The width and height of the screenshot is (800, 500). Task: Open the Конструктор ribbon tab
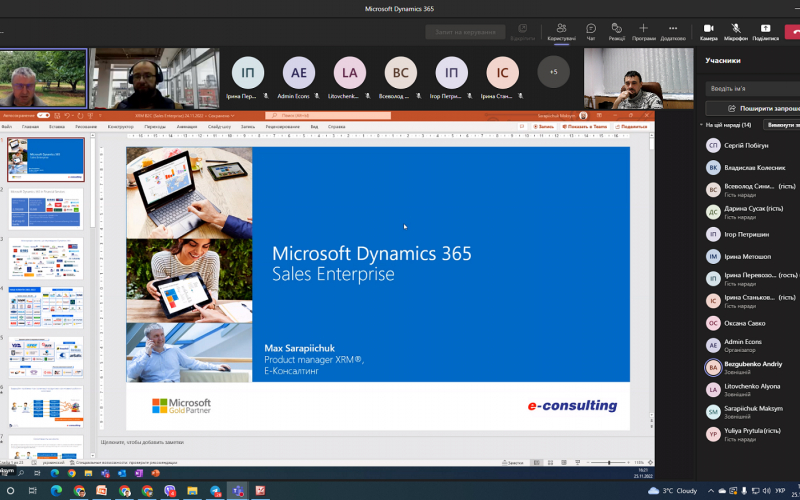click(121, 127)
